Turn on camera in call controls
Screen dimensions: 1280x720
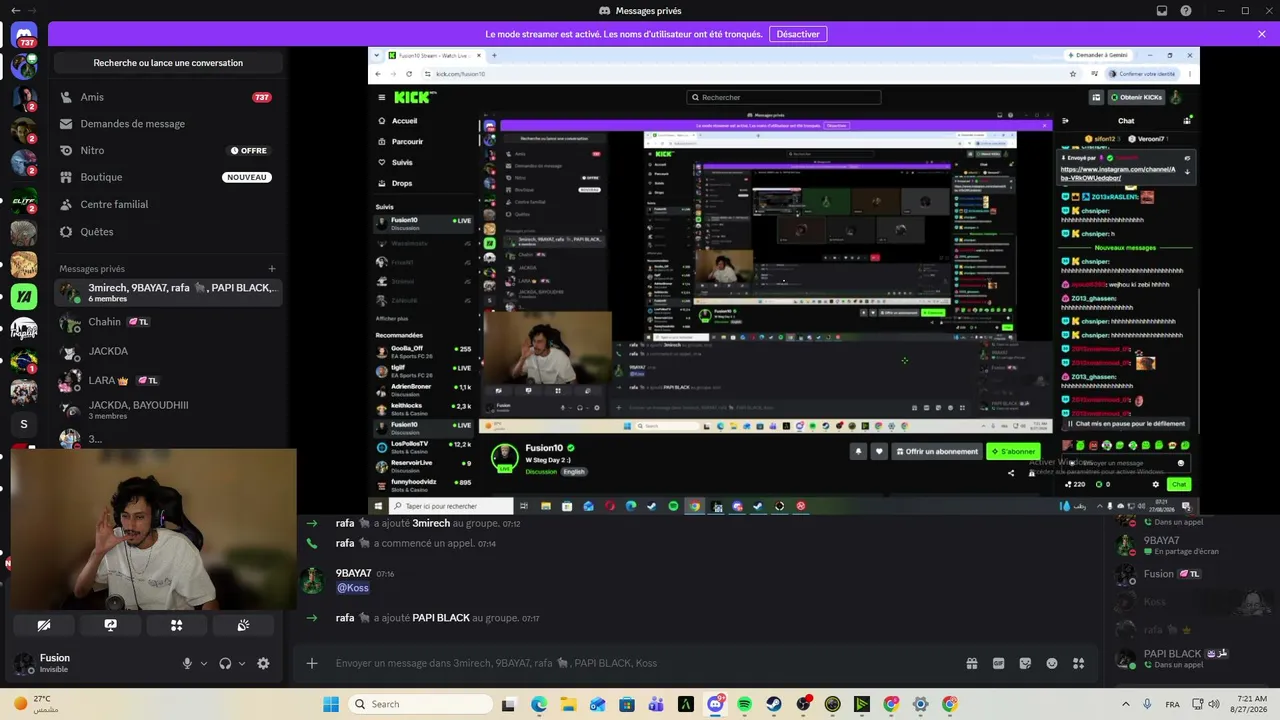[x=44, y=625]
